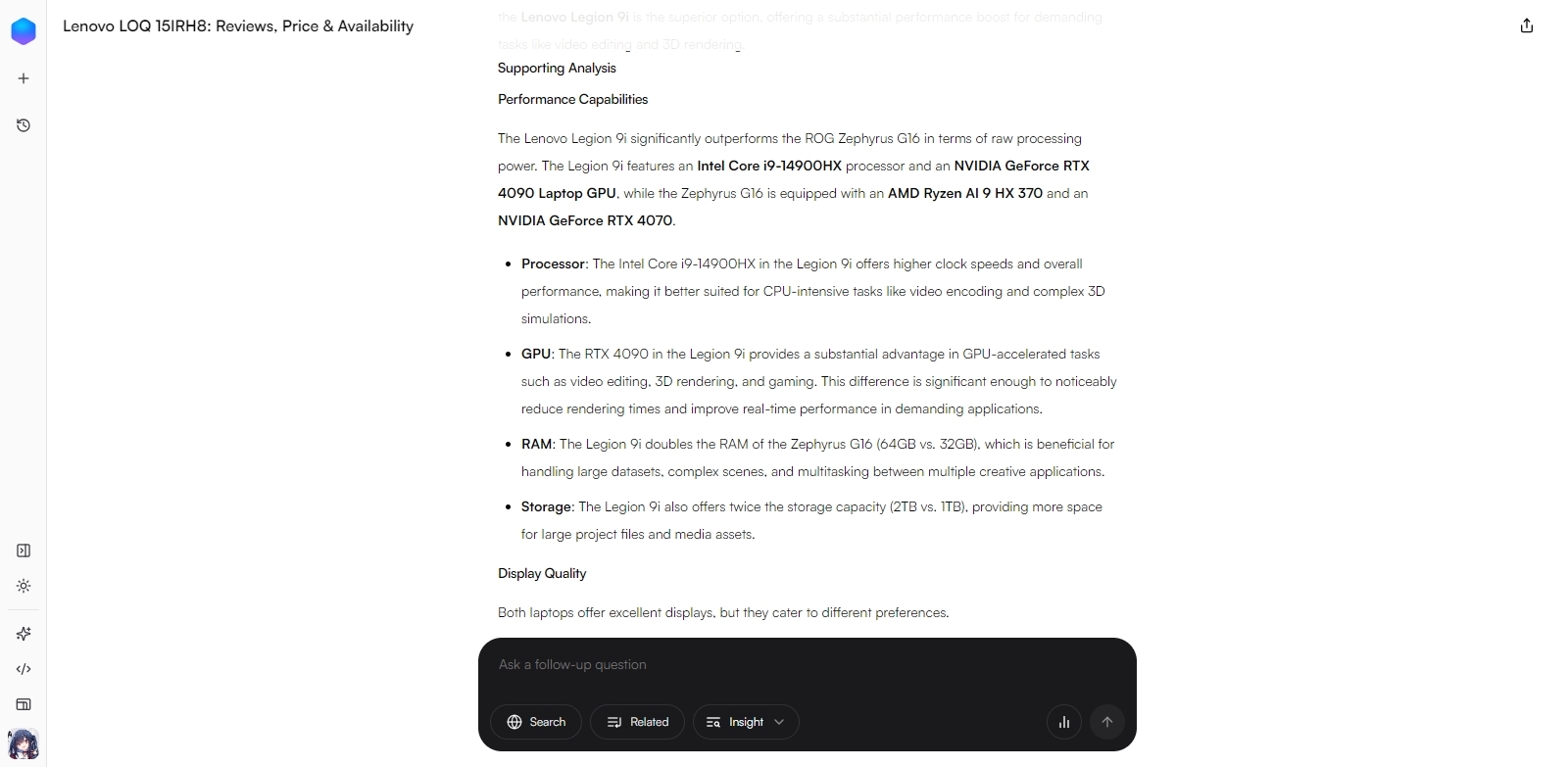Click the Display Quality heading
The height and width of the screenshot is (767, 1568).
pyautogui.click(x=542, y=573)
